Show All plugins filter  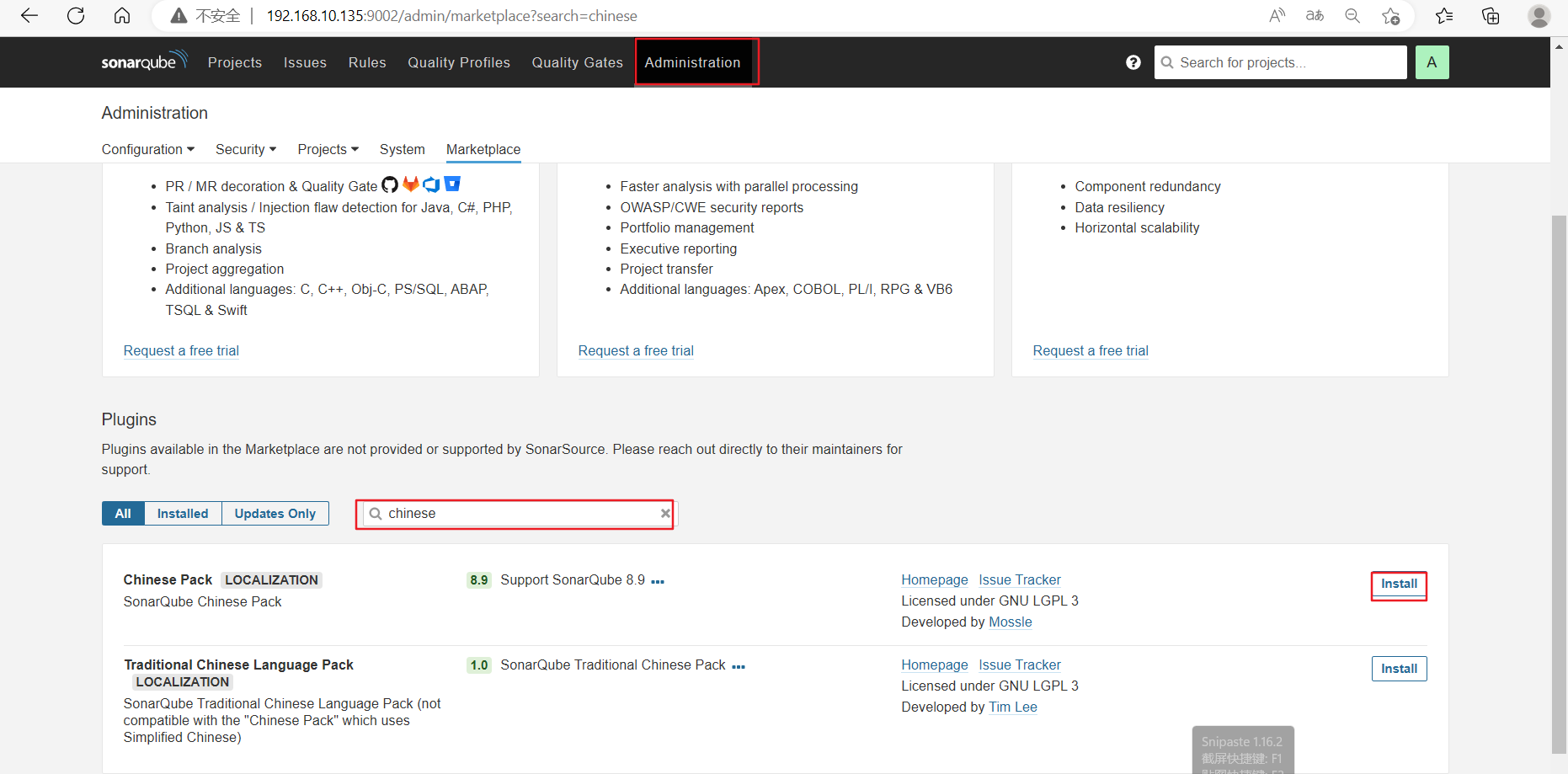(x=123, y=514)
